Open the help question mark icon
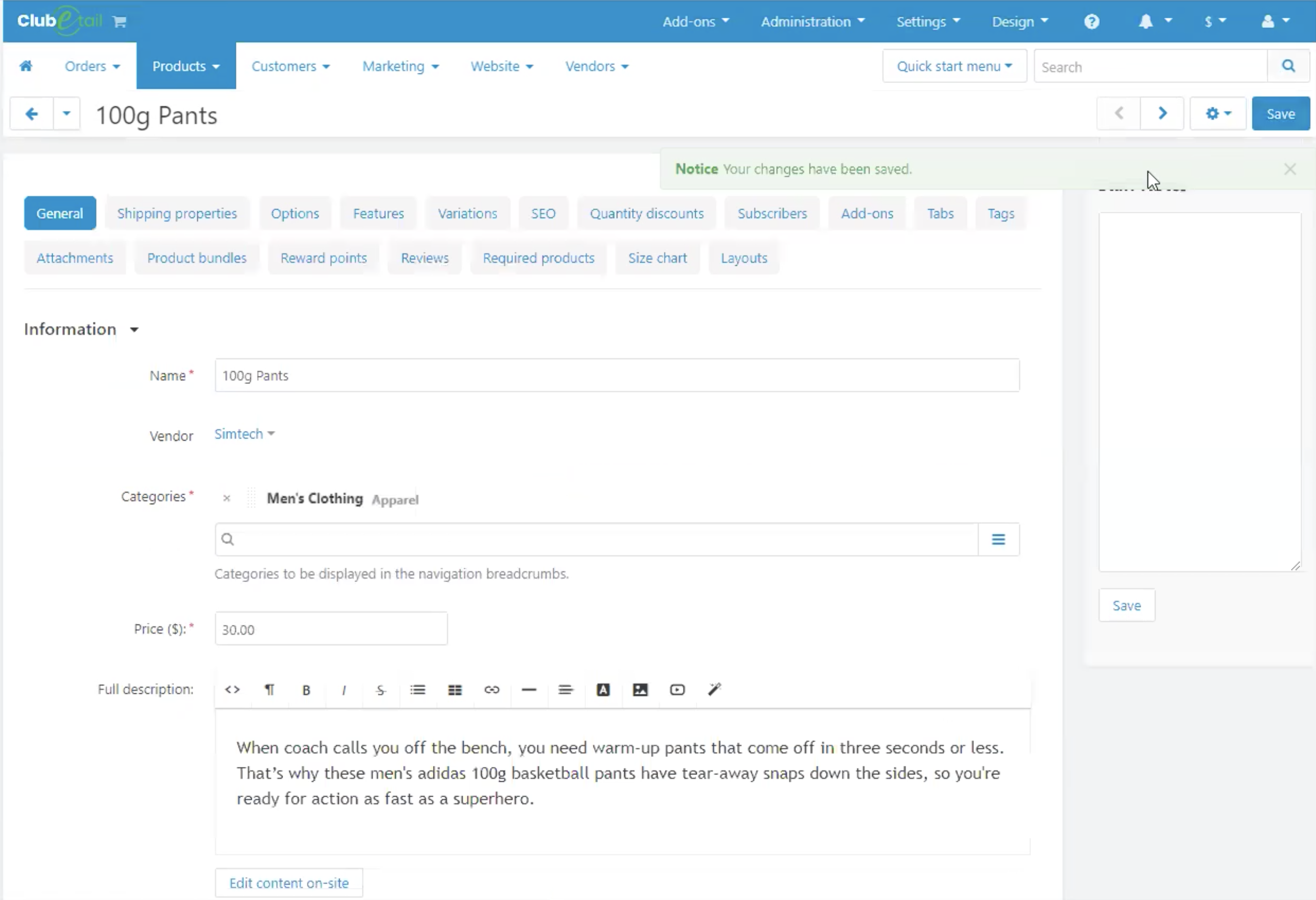The image size is (1316, 900). point(1092,21)
